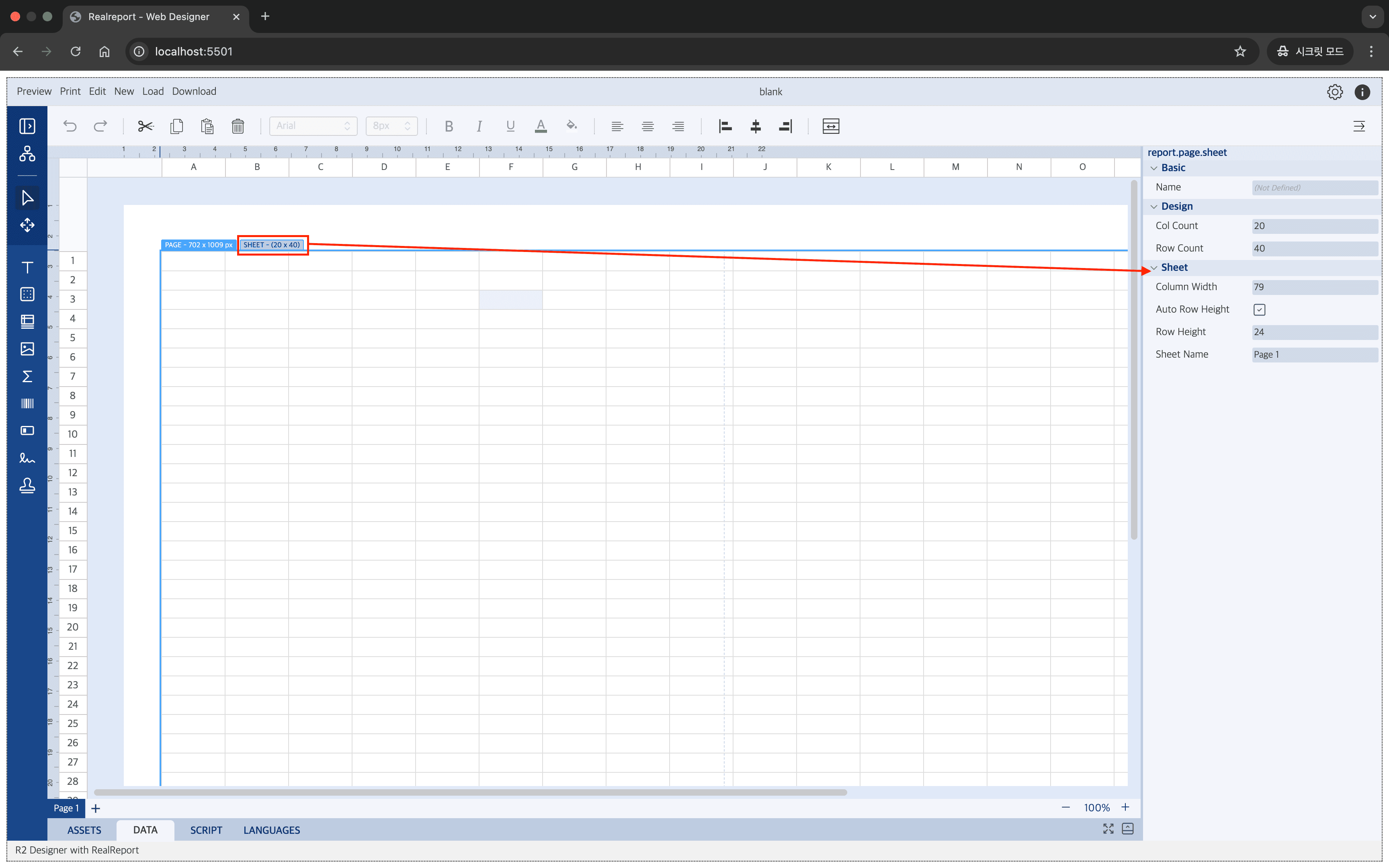Align items to horizontal center
The width and height of the screenshot is (1389, 868).
click(x=755, y=126)
